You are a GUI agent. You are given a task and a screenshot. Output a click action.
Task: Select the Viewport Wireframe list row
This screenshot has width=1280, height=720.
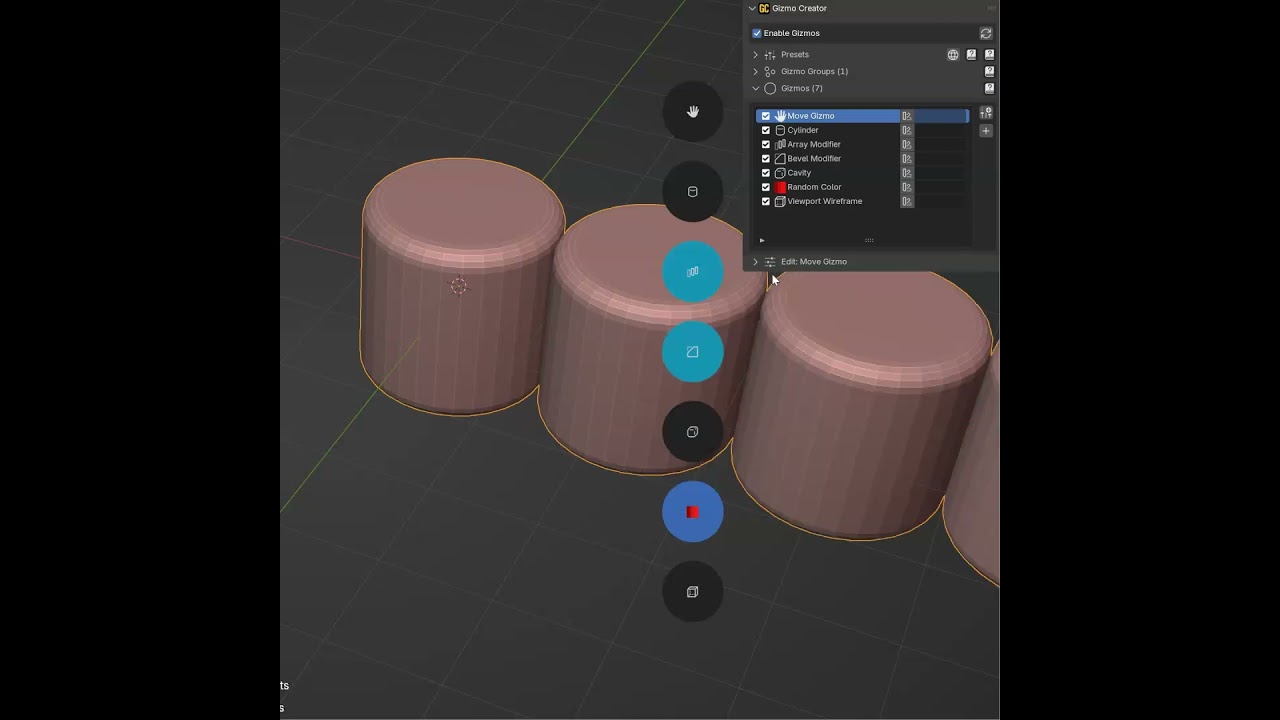click(x=863, y=201)
